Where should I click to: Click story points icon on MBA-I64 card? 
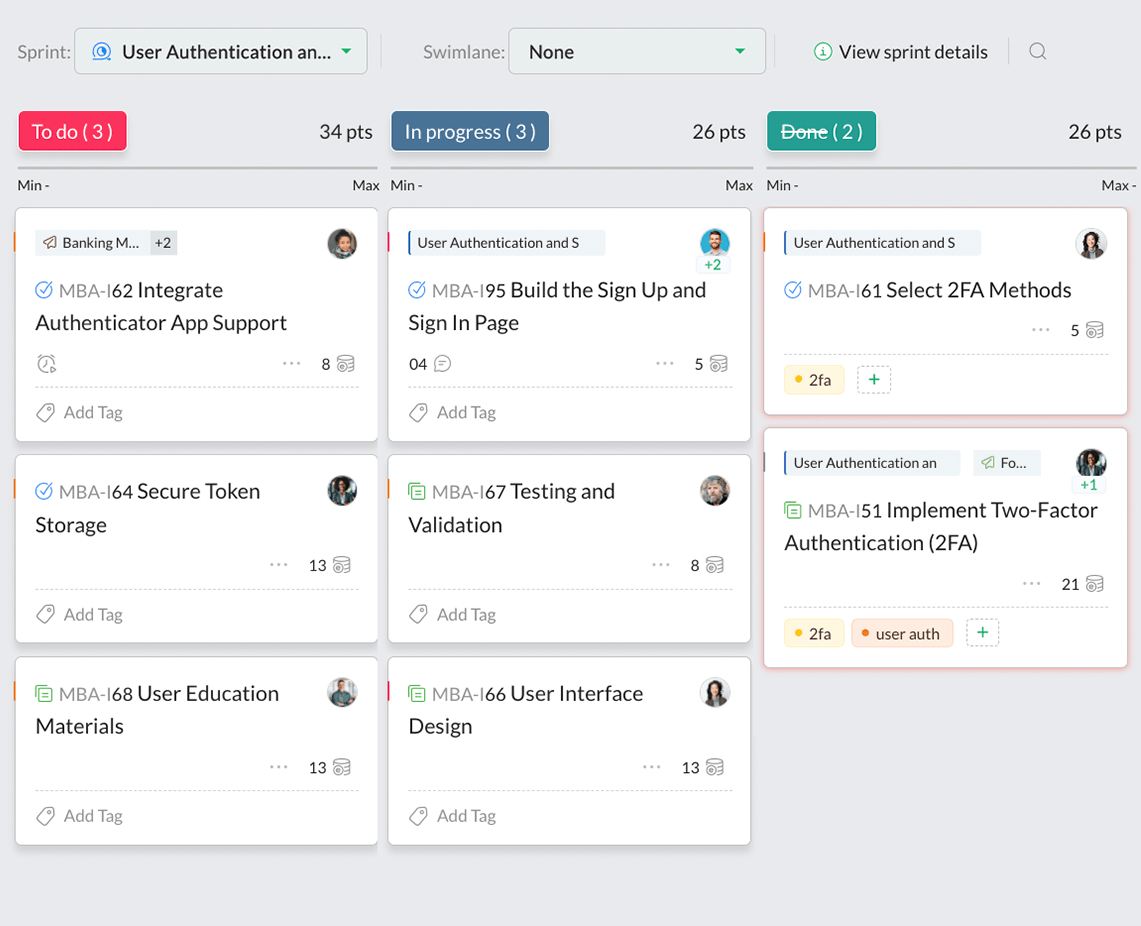[x=342, y=566]
